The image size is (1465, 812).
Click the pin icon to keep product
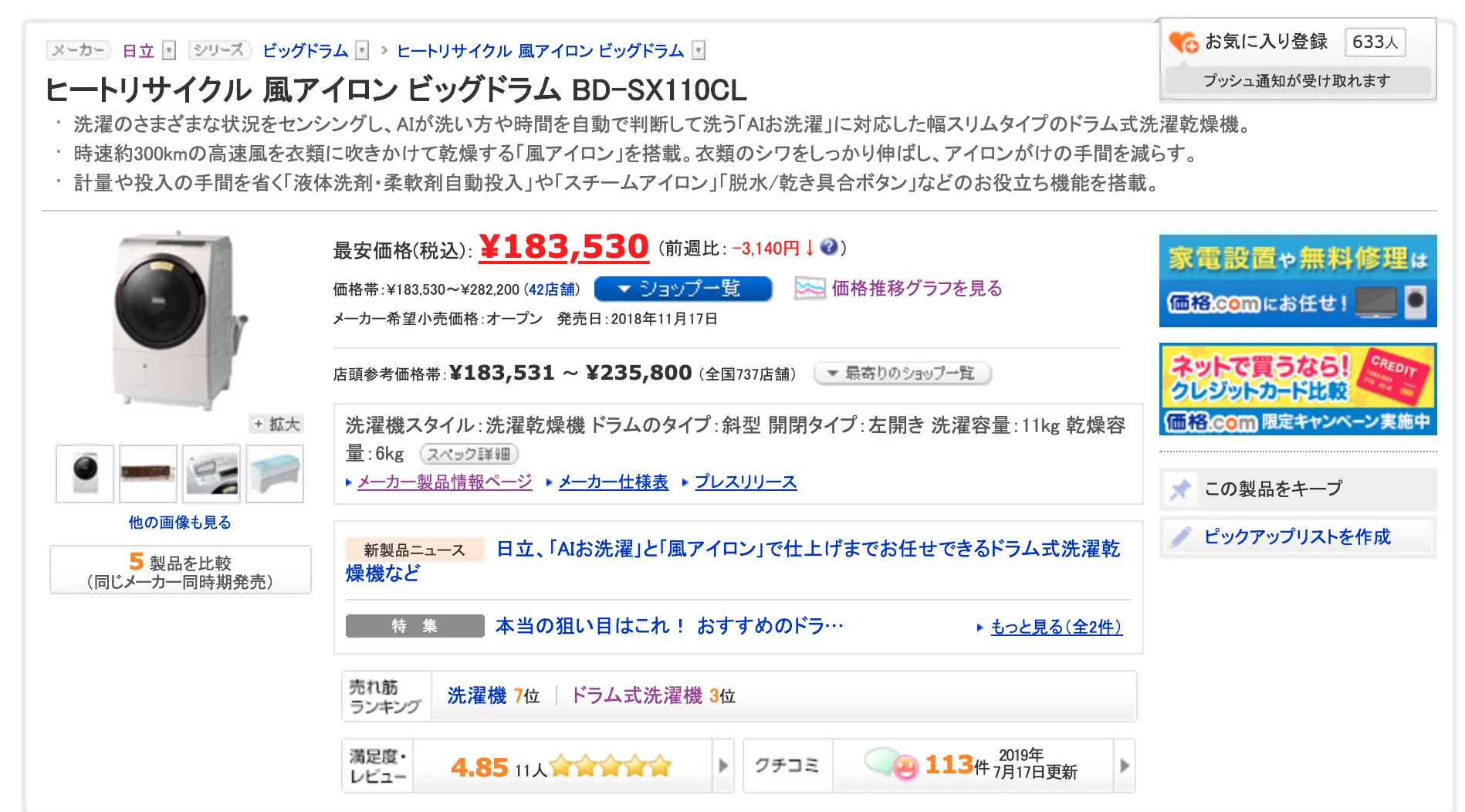1180,489
